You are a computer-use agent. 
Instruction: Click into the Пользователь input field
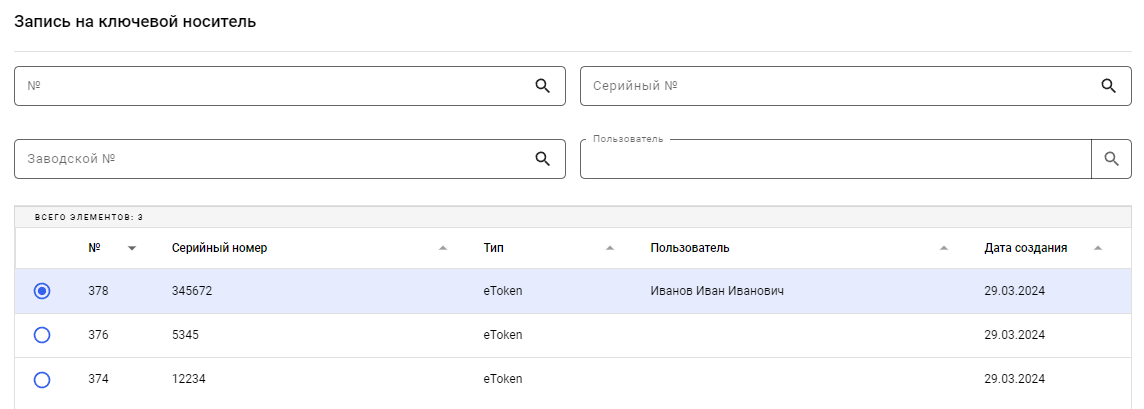835,160
